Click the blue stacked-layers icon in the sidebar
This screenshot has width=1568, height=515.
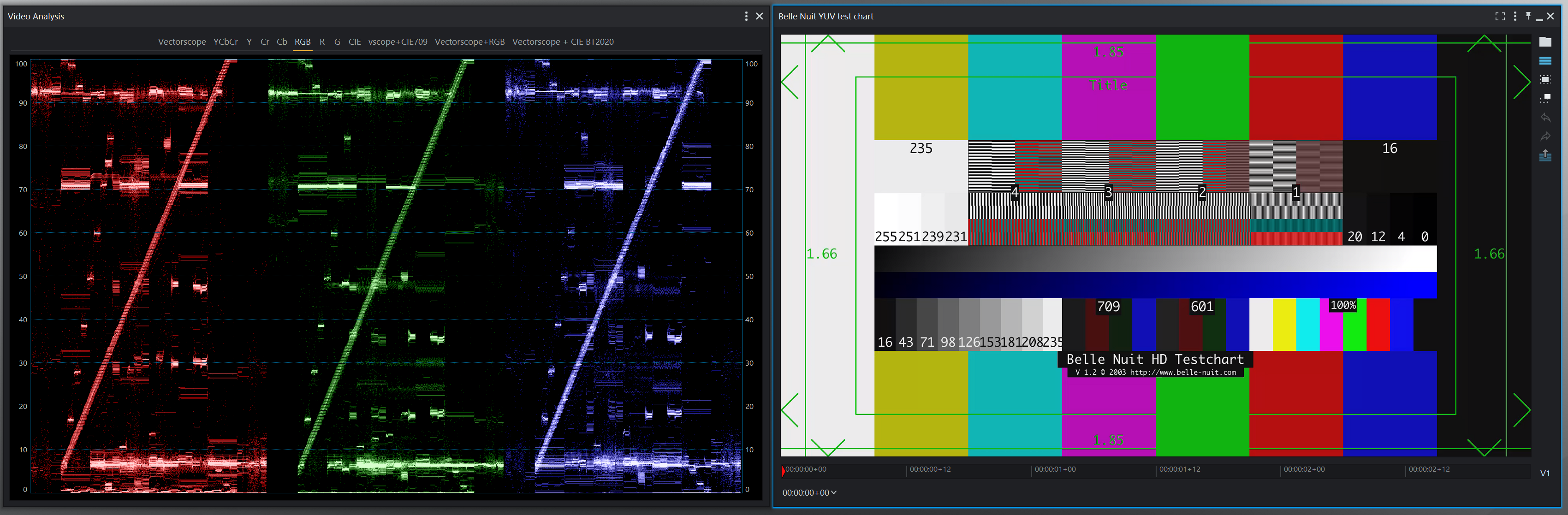[1546, 60]
